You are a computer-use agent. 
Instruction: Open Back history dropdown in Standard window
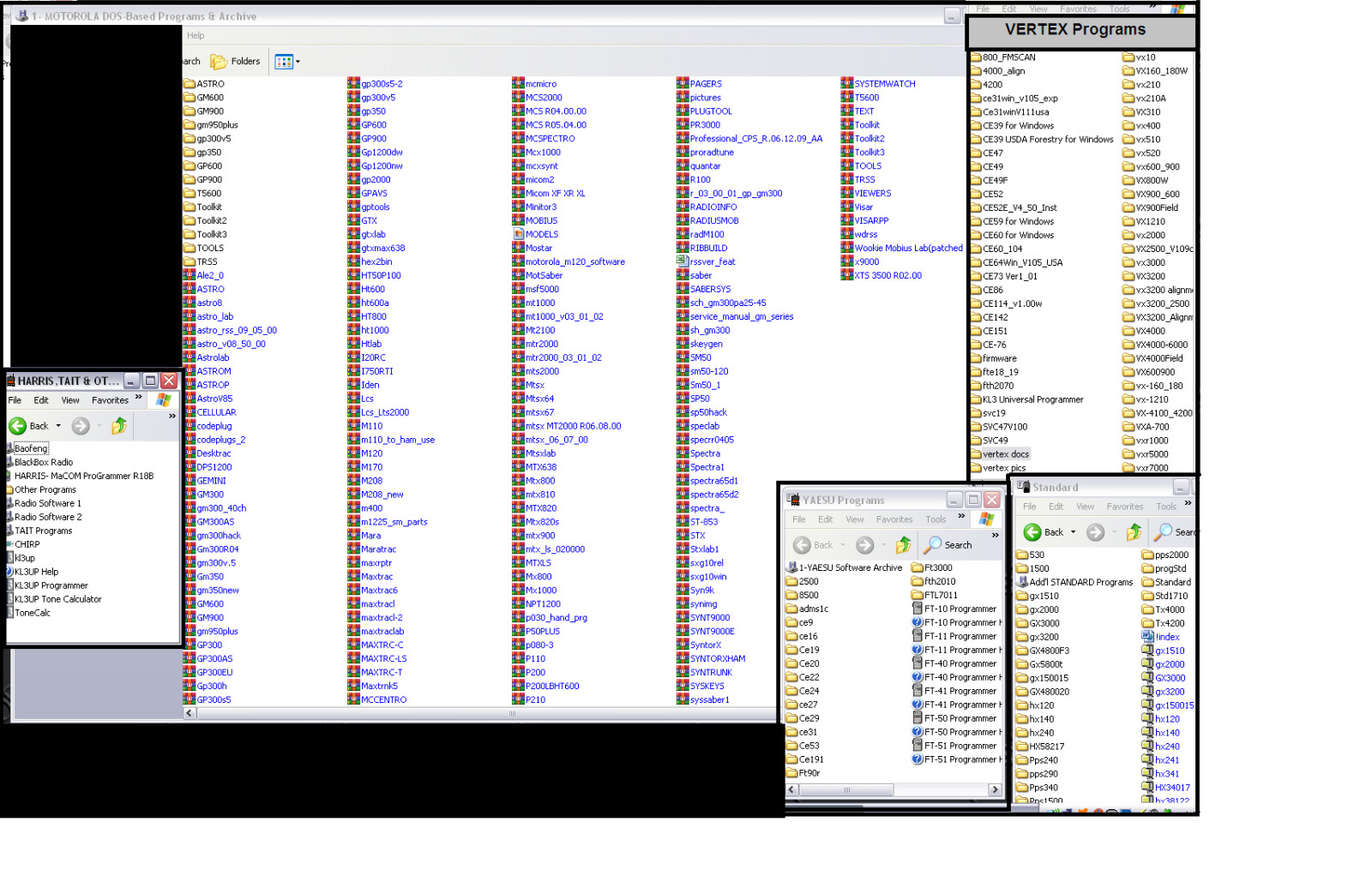(x=1073, y=532)
